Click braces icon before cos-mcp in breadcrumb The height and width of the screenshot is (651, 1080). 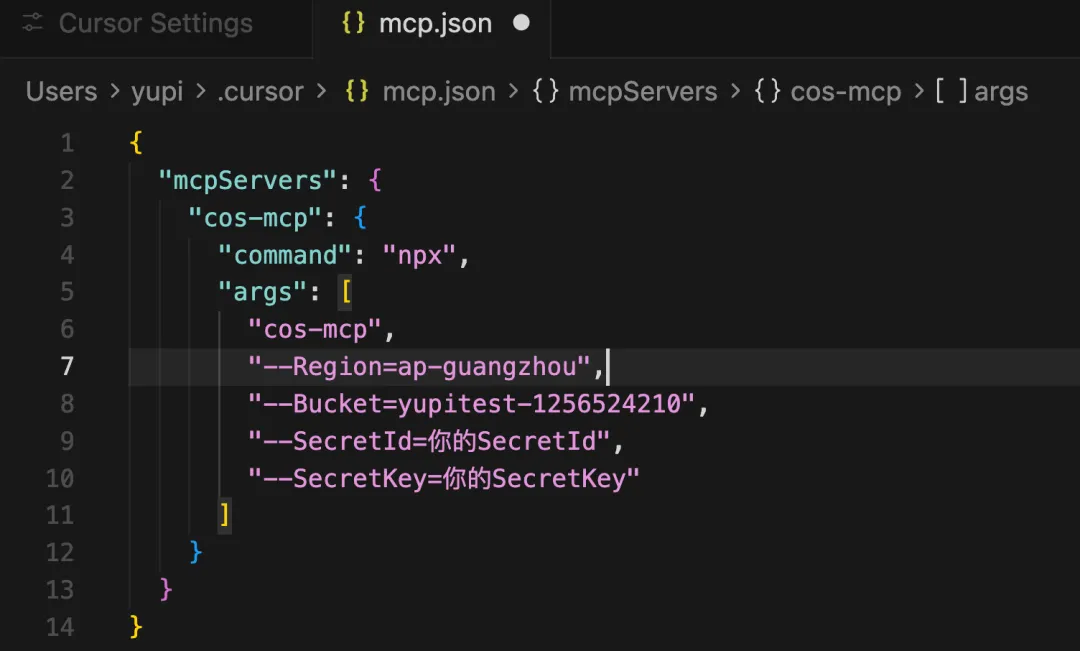(767, 92)
